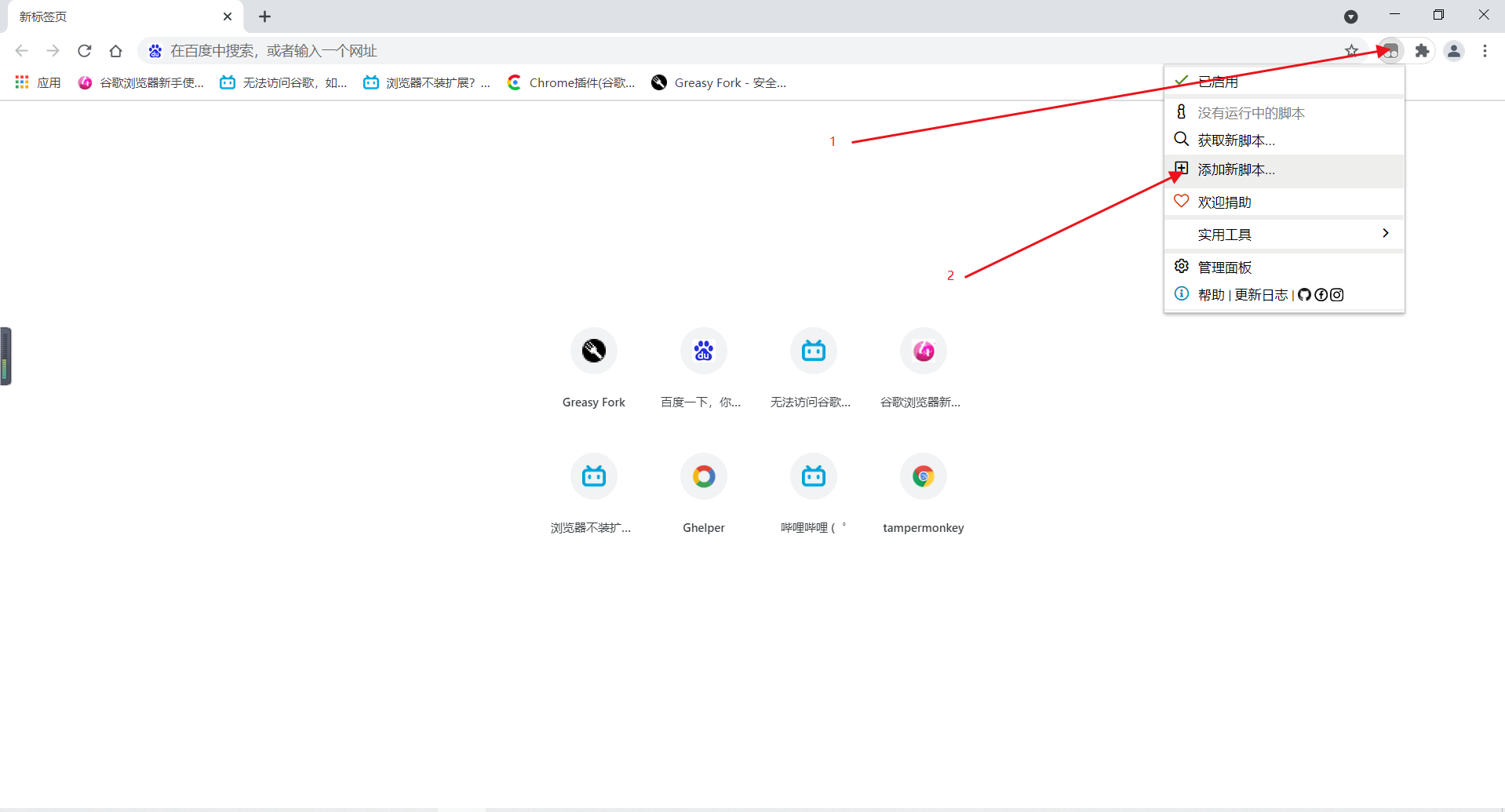Open the 无法访问谷歌 shortcut tile
The height and width of the screenshot is (812, 1505).
coord(814,368)
